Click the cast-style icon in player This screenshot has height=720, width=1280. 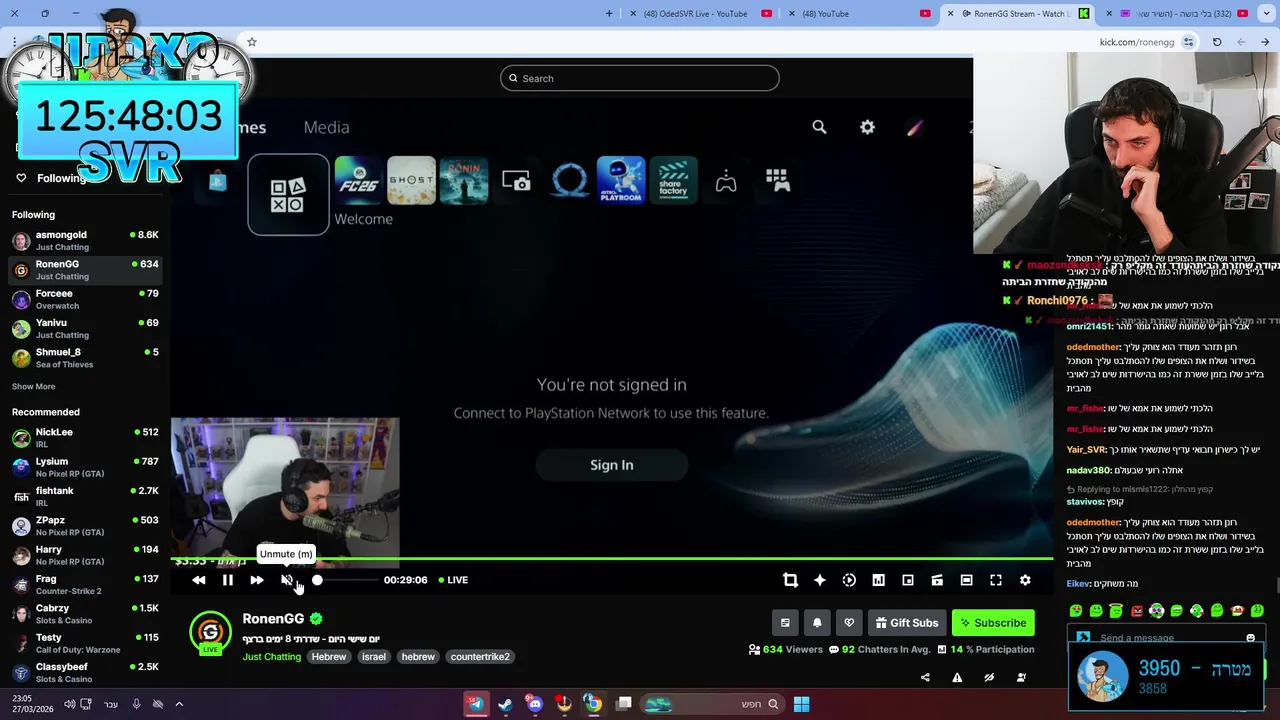coord(937,580)
